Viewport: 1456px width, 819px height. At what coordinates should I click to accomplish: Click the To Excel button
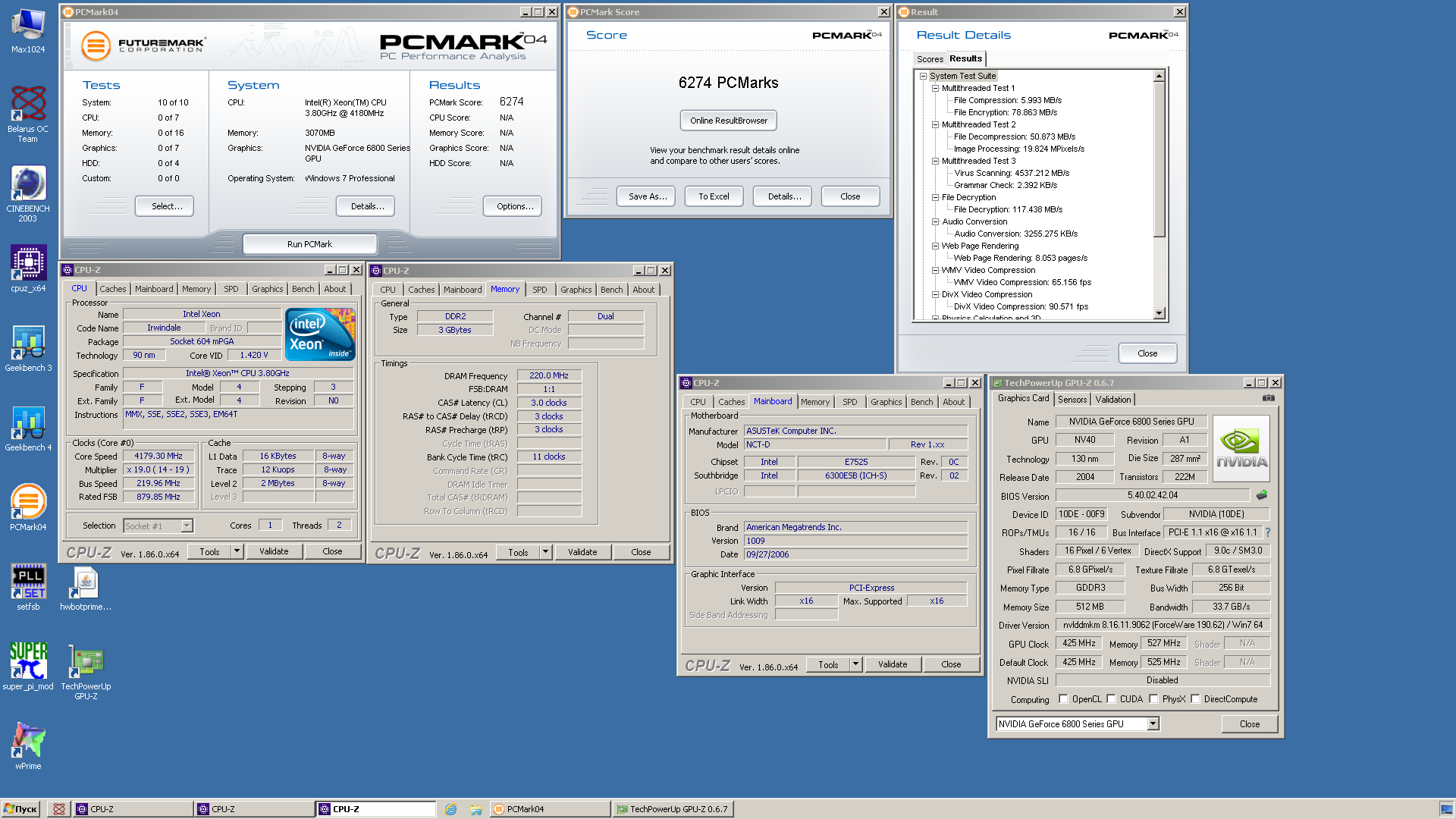click(x=714, y=196)
